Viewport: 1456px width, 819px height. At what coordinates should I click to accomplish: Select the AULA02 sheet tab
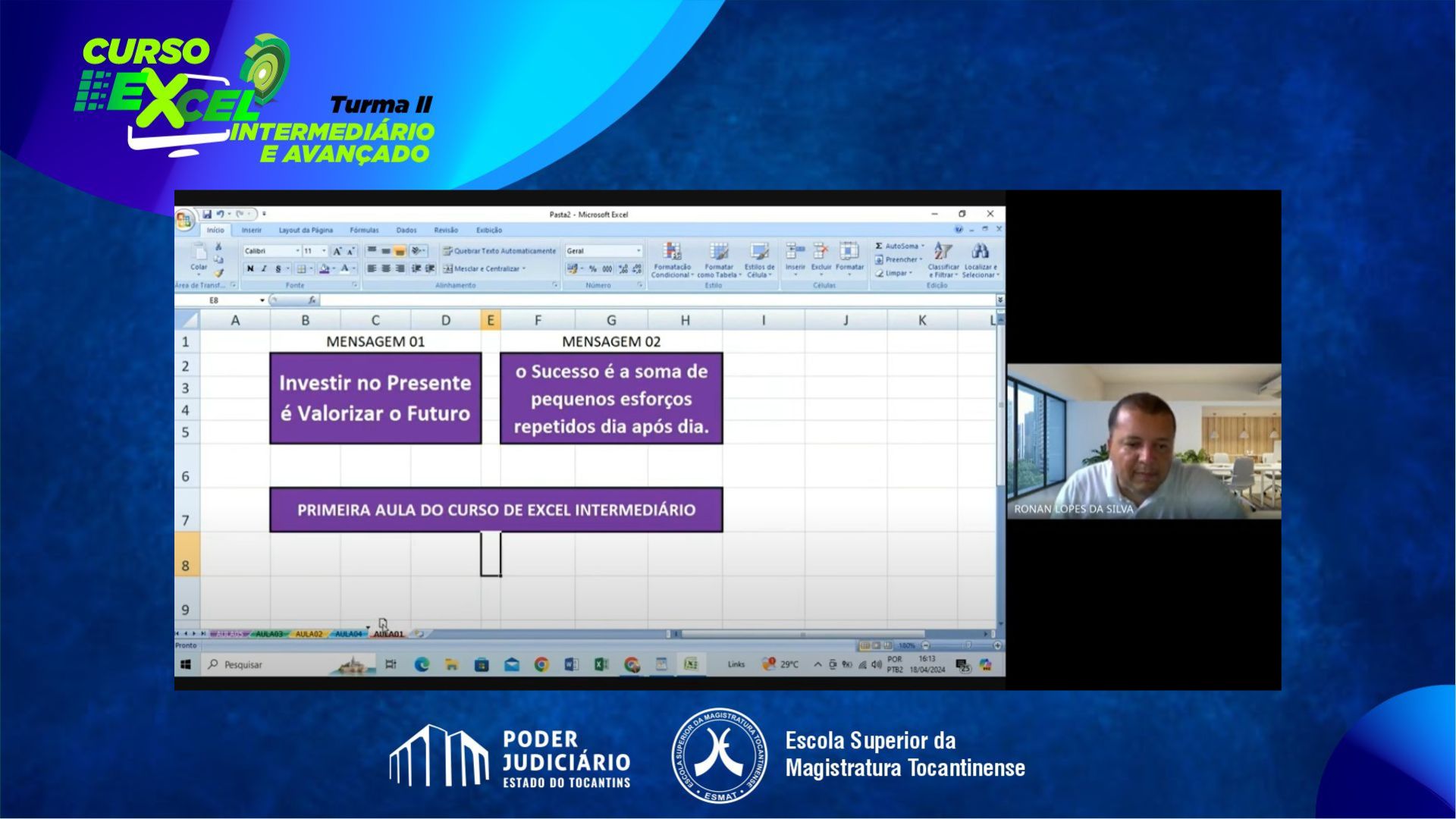pyautogui.click(x=309, y=634)
